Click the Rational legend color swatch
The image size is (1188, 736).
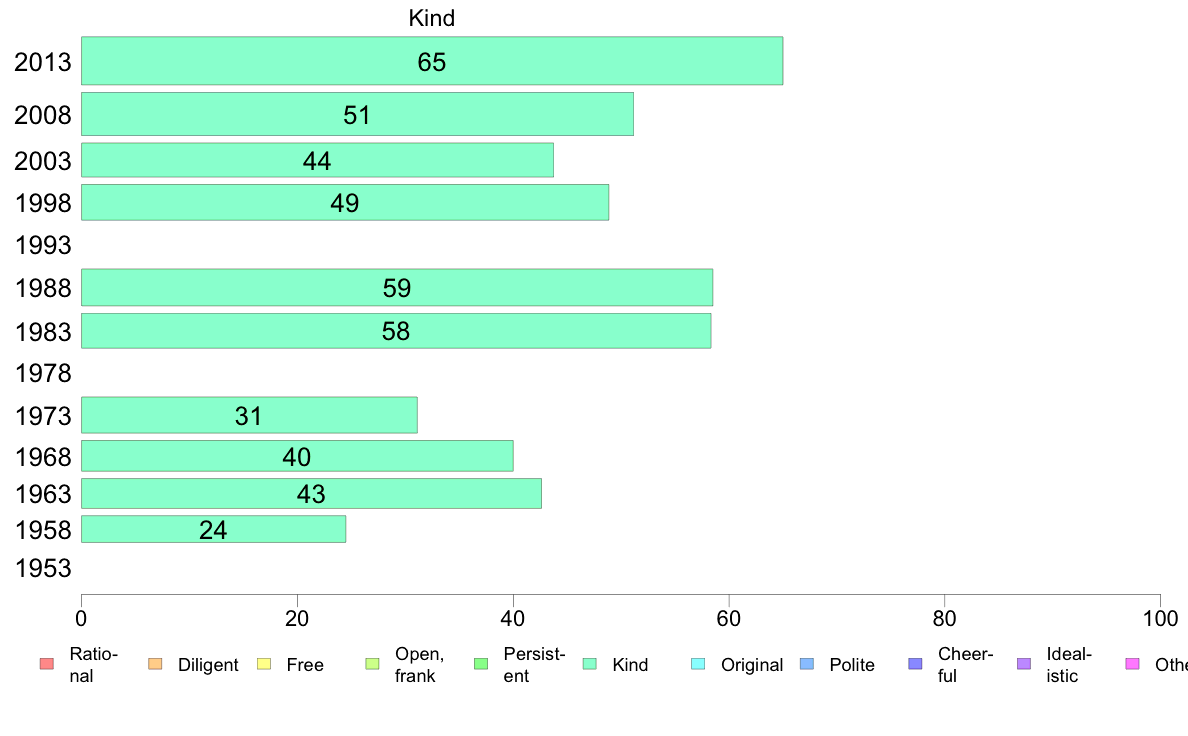click(47, 664)
